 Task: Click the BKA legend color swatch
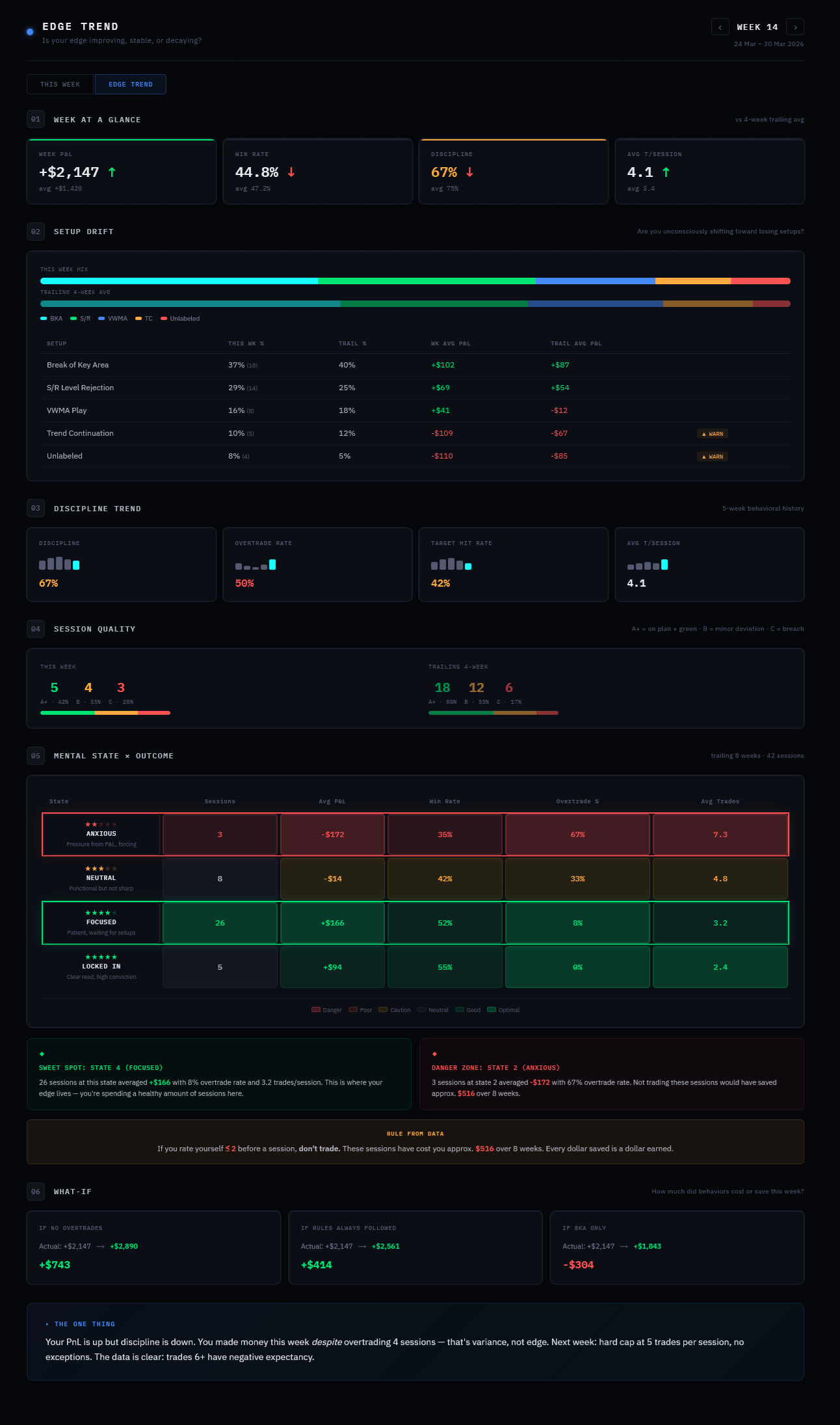click(x=44, y=319)
